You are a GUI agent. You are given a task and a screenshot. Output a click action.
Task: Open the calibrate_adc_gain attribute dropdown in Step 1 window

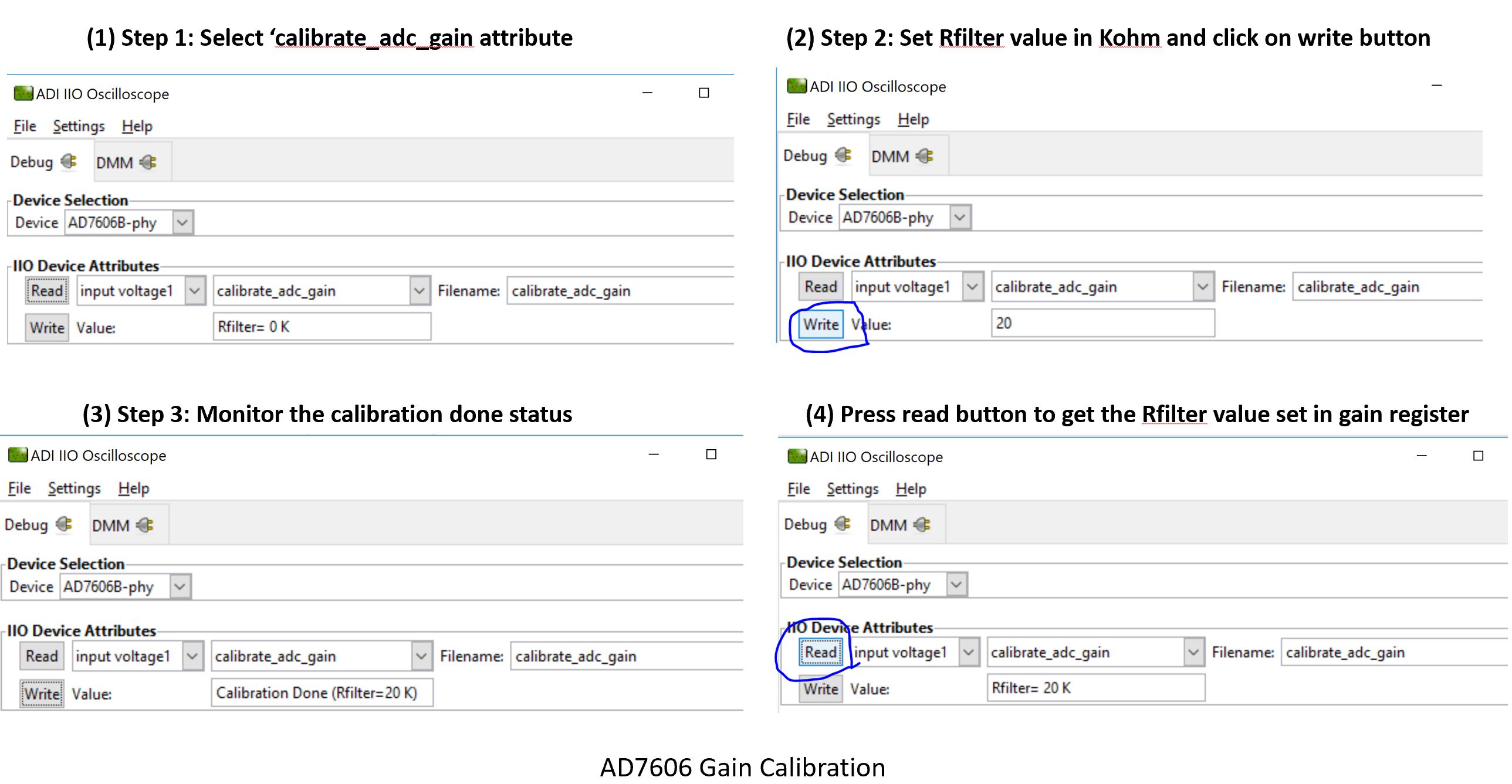click(x=419, y=290)
